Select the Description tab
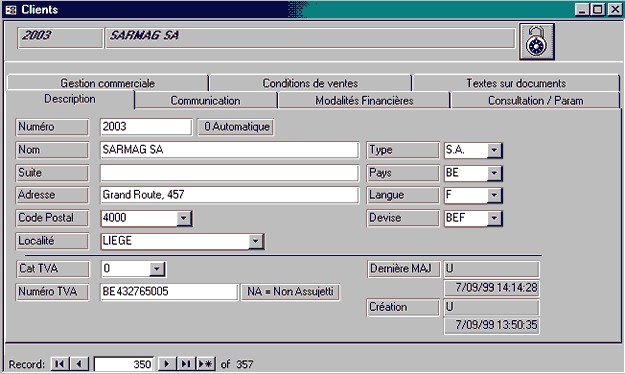This screenshot has width=625, height=374. 70,99
